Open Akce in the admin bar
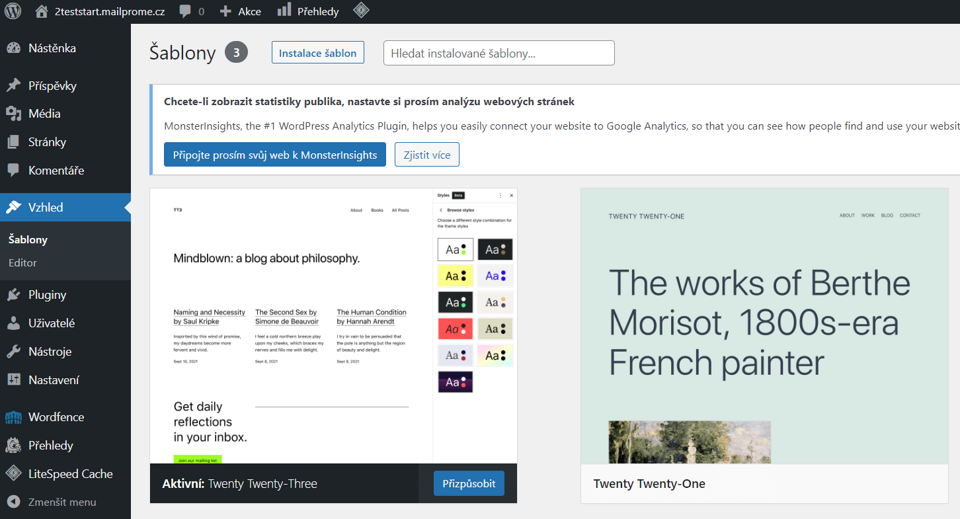This screenshot has height=519, width=960. click(240, 11)
